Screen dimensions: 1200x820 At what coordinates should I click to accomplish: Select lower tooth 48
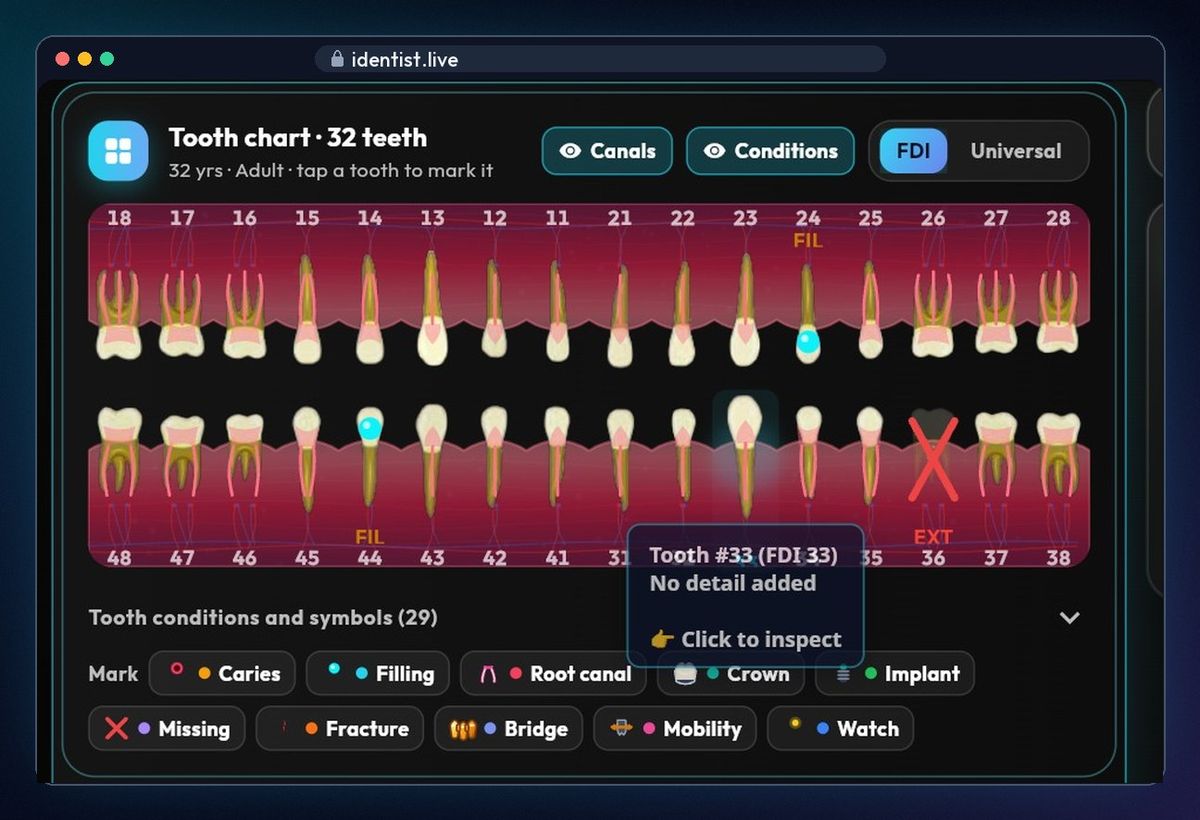(119, 452)
